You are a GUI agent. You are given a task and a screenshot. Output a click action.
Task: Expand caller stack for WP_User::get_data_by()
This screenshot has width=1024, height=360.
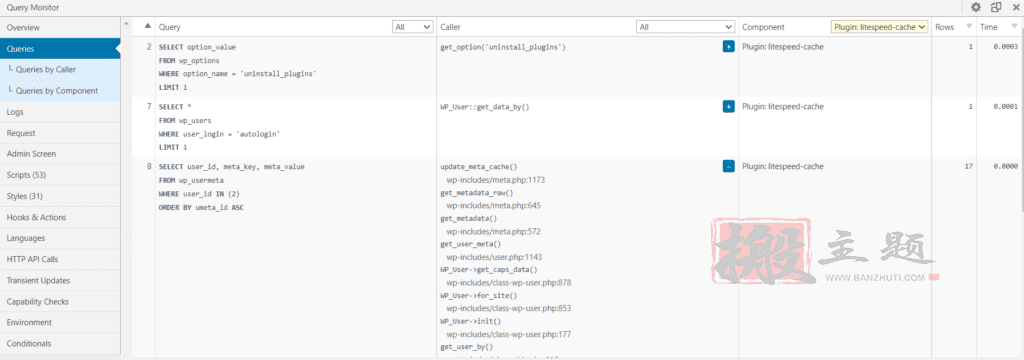tap(728, 106)
